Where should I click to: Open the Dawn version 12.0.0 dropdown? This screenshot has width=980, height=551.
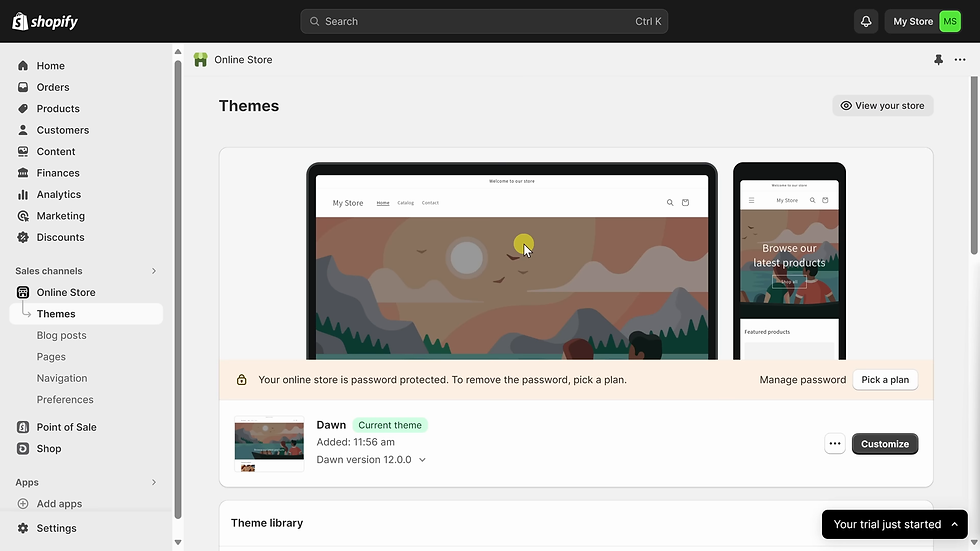tap(371, 459)
